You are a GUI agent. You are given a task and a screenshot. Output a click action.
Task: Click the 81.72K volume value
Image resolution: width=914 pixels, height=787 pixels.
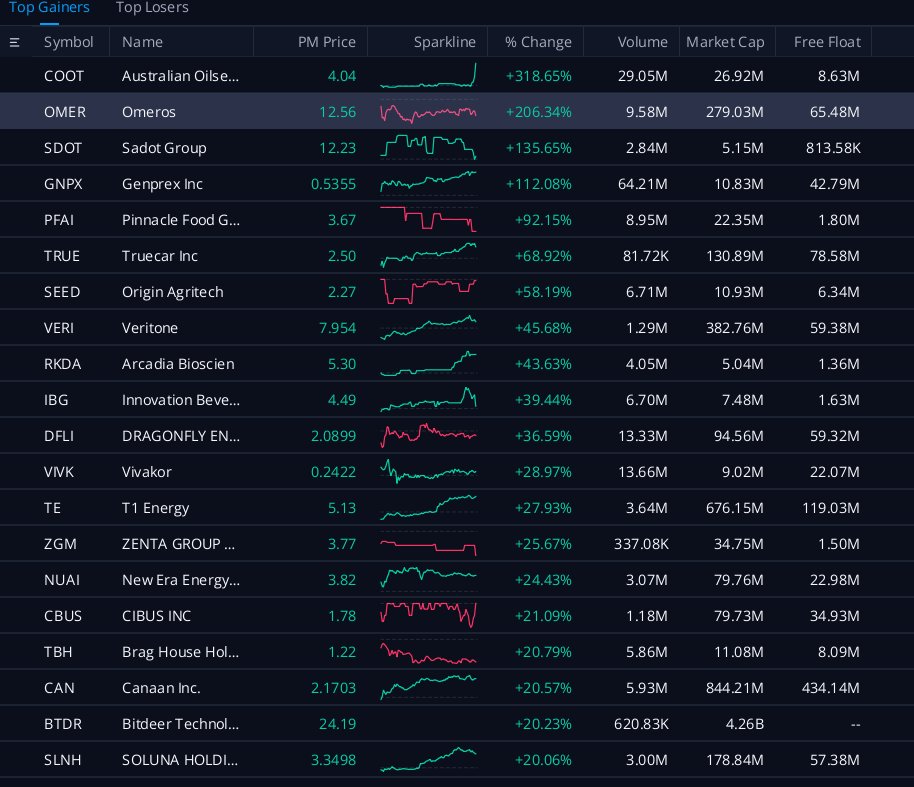(x=645, y=256)
